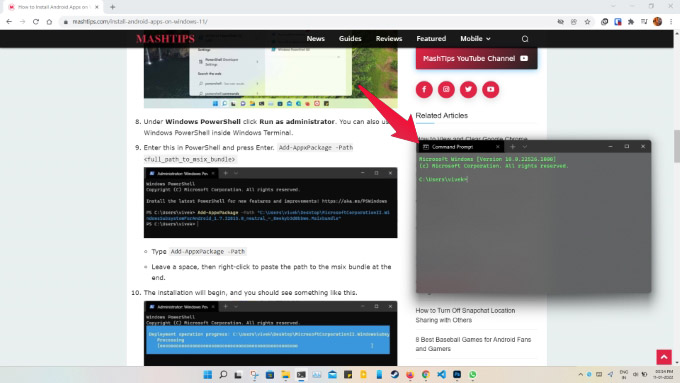Screen dimensions: 680x383
Task: Open Firefox from taskbar
Action: point(410,374)
